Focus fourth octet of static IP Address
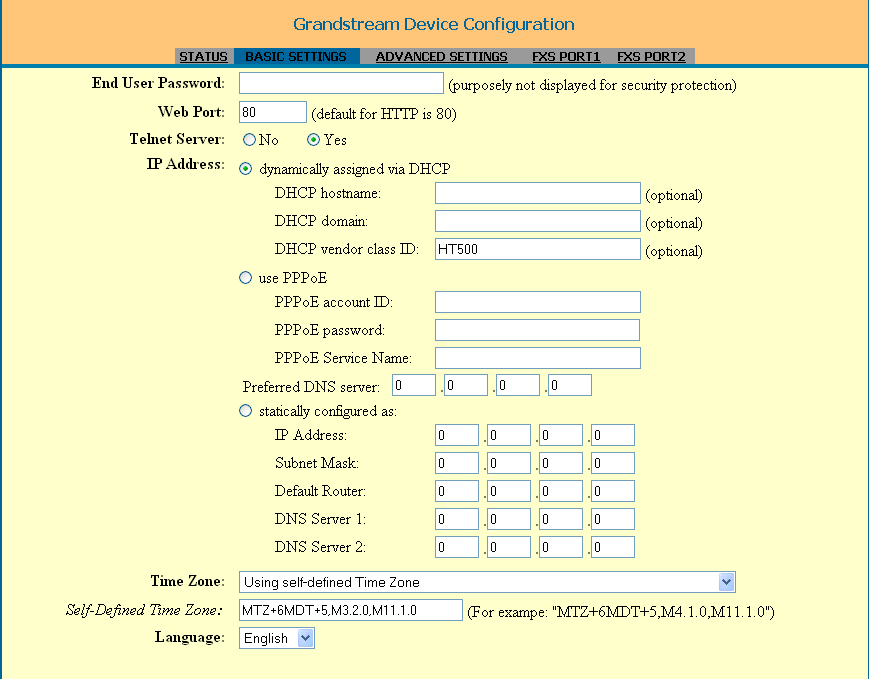 [613, 435]
